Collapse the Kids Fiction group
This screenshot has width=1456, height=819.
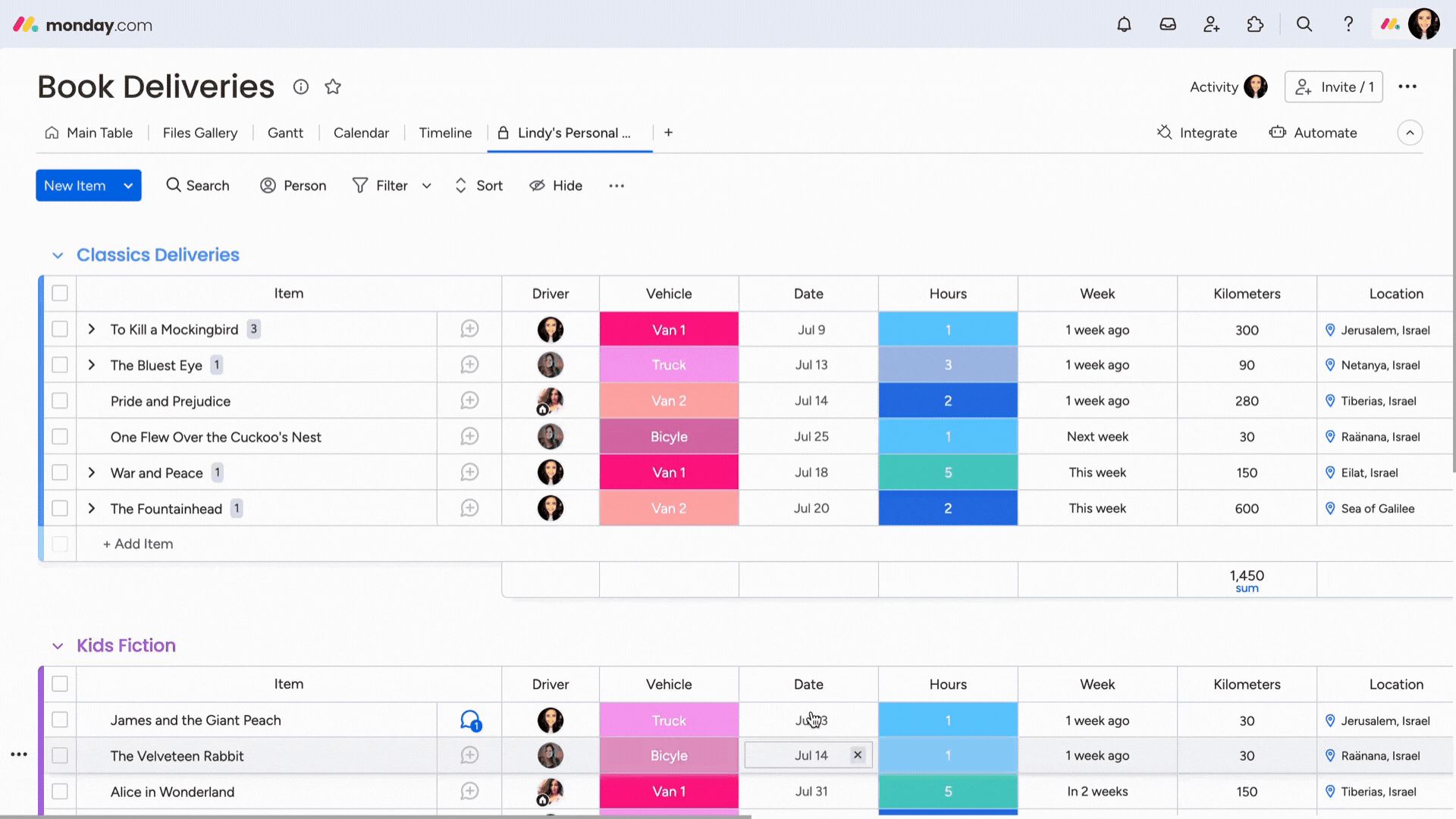pos(58,645)
